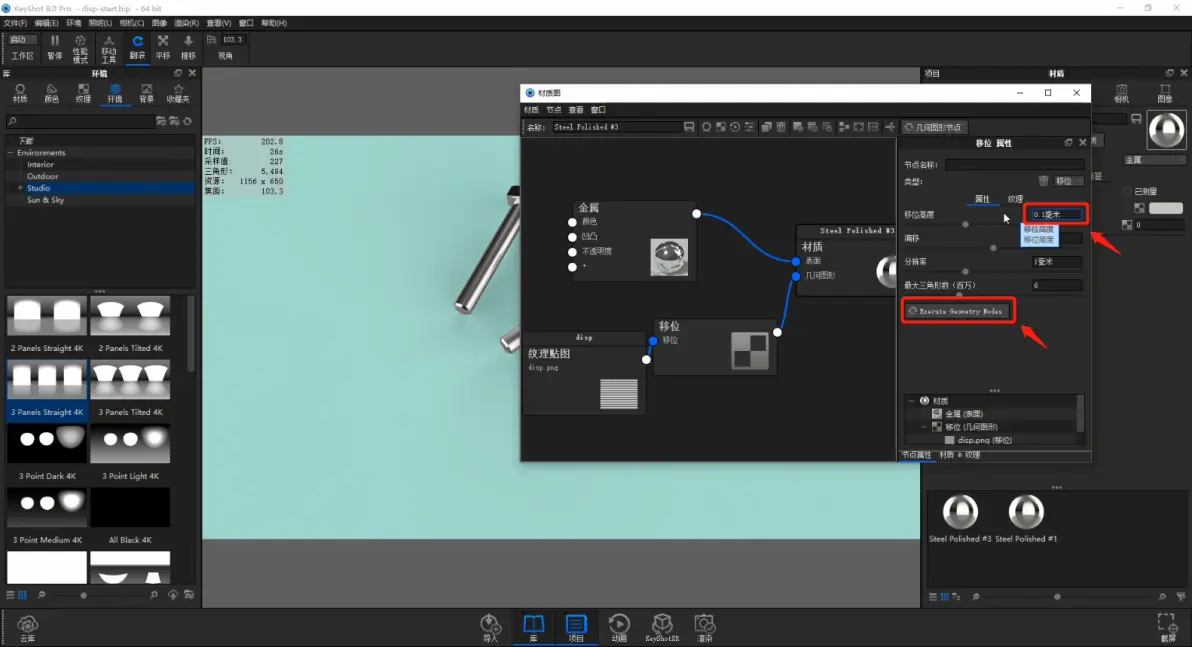Image resolution: width=1192 pixels, height=647 pixels.
Task: Switch library to list view icon
Action: click(x=11, y=595)
